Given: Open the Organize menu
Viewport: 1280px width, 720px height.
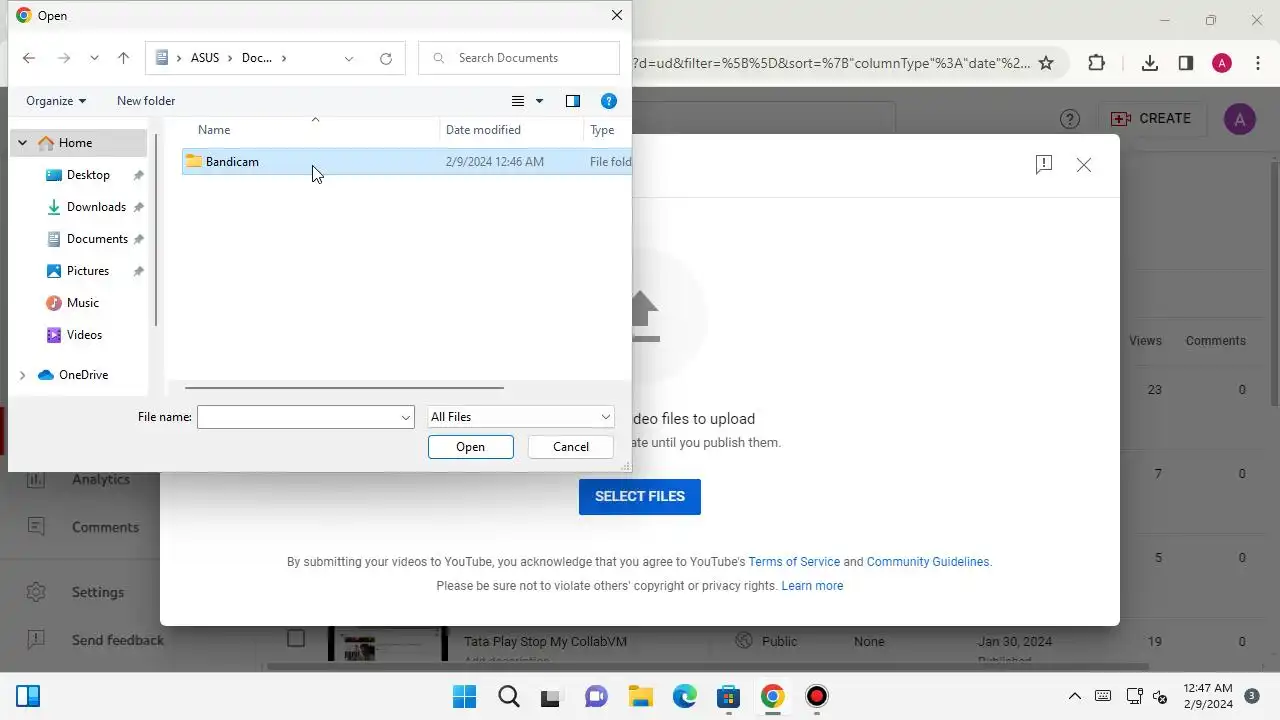Looking at the screenshot, I should (56, 101).
